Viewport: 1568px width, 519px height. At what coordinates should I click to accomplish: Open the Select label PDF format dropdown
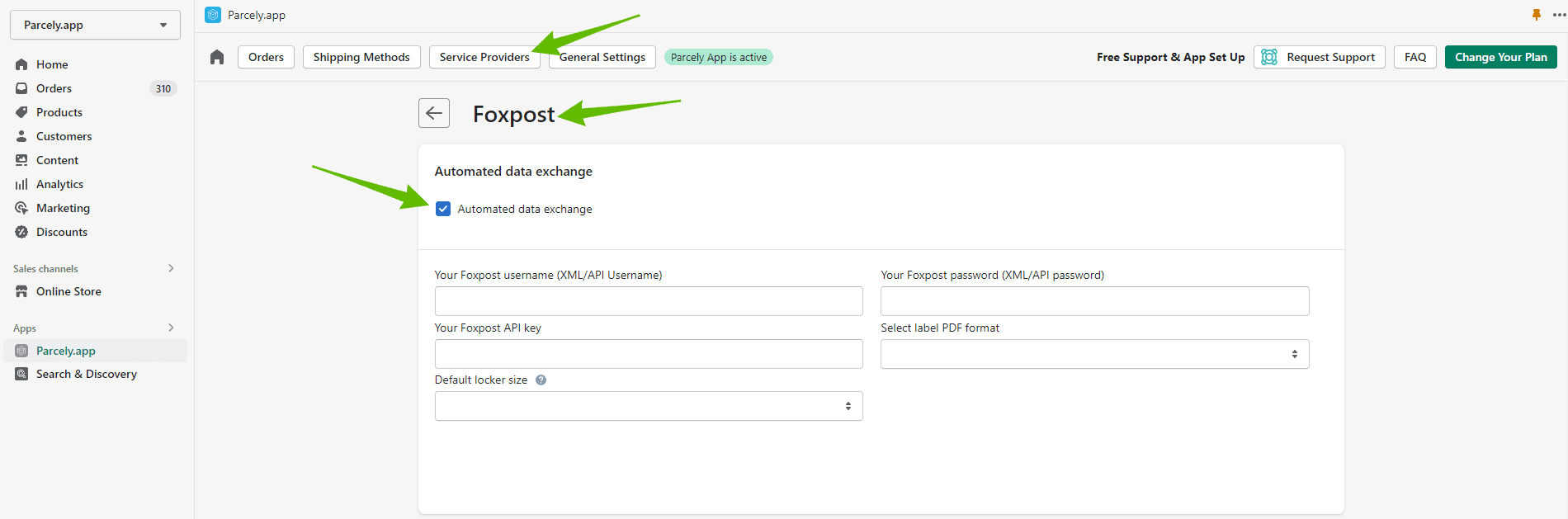coord(1094,354)
